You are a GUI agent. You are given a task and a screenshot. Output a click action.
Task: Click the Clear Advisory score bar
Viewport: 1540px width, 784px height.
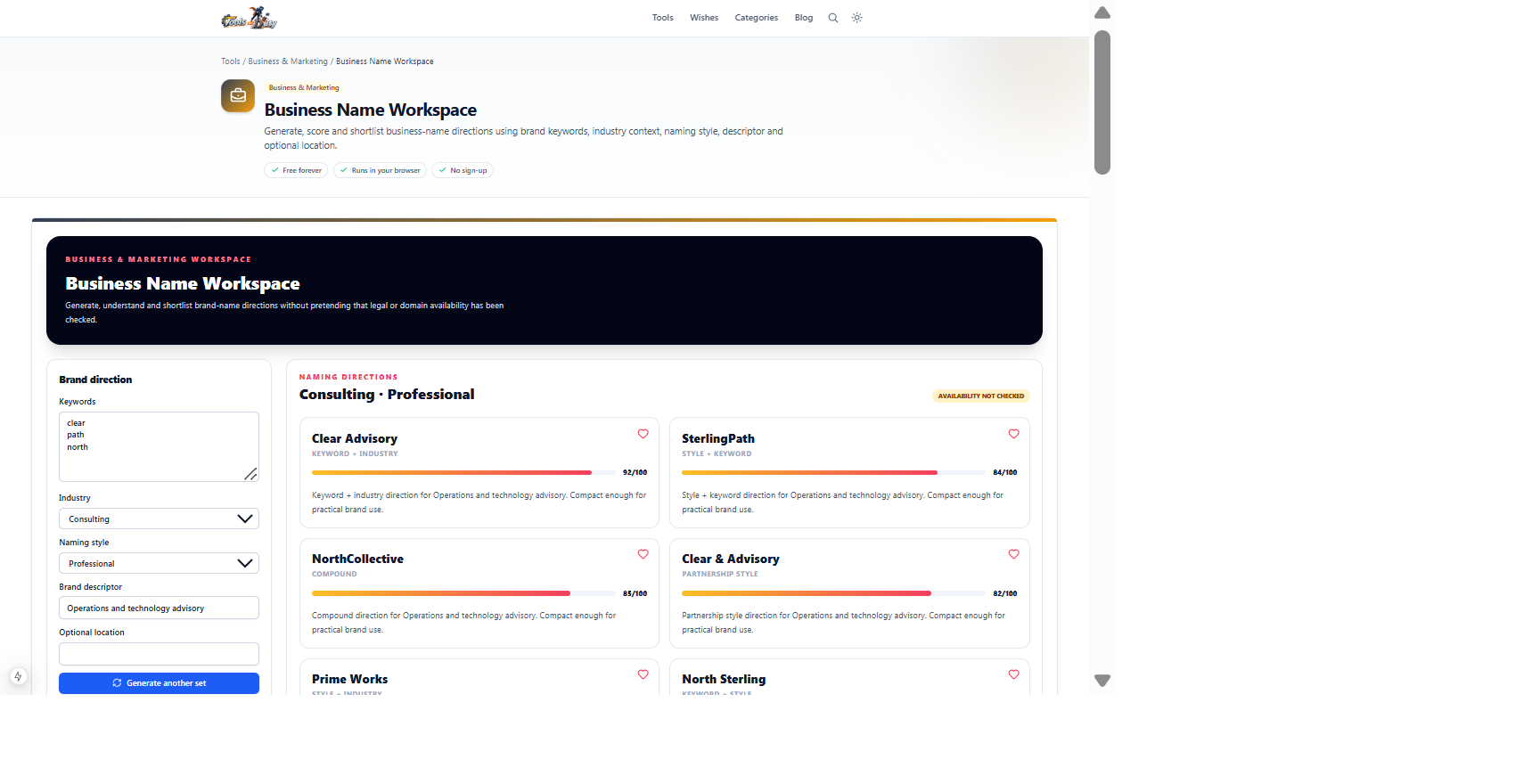462,472
